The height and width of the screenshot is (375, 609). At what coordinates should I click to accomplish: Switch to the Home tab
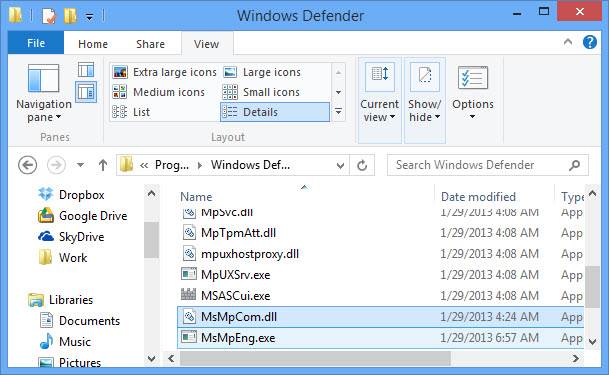coord(93,44)
